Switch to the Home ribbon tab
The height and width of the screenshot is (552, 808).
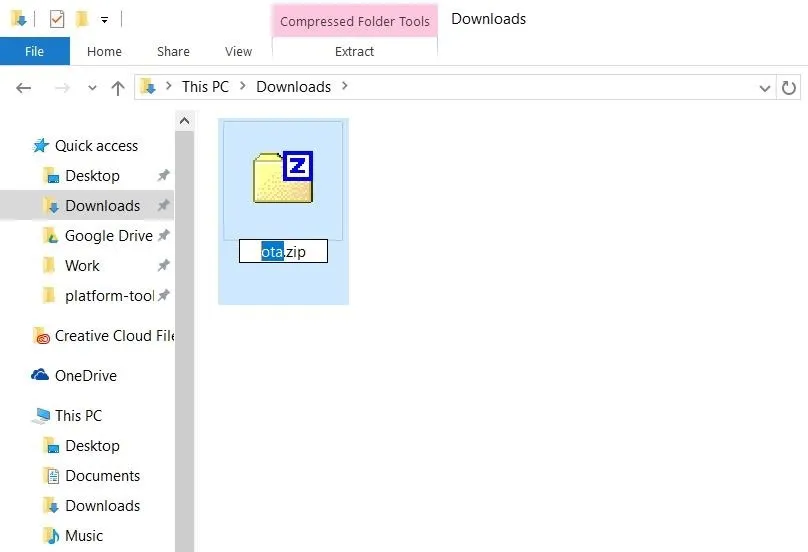104,52
